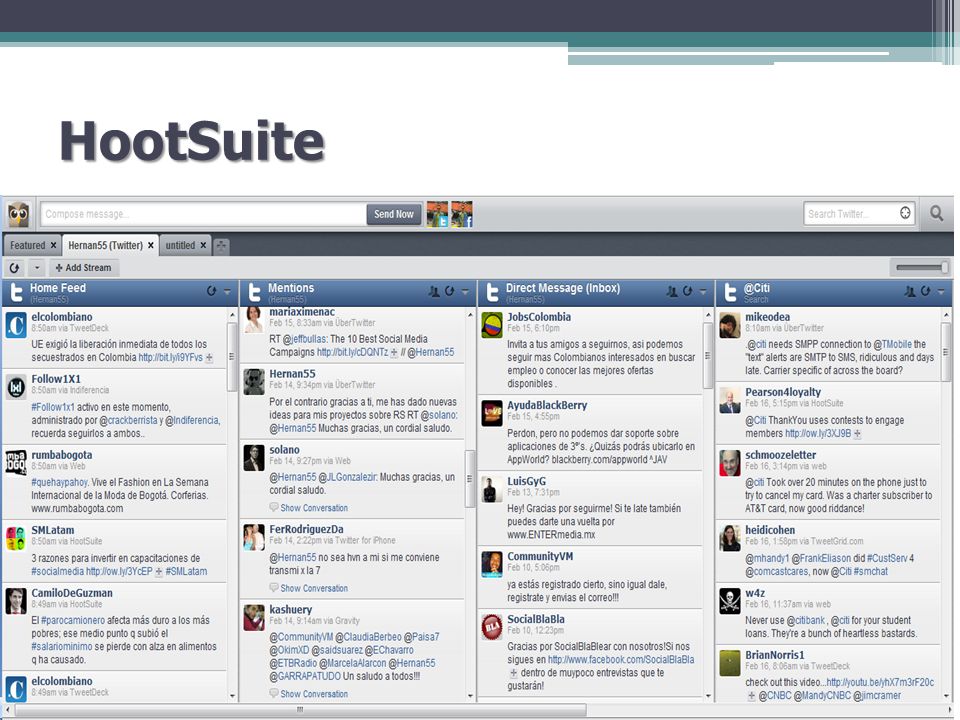
Task: Refresh all streams from the toolbar
Action: pyautogui.click(x=15, y=268)
